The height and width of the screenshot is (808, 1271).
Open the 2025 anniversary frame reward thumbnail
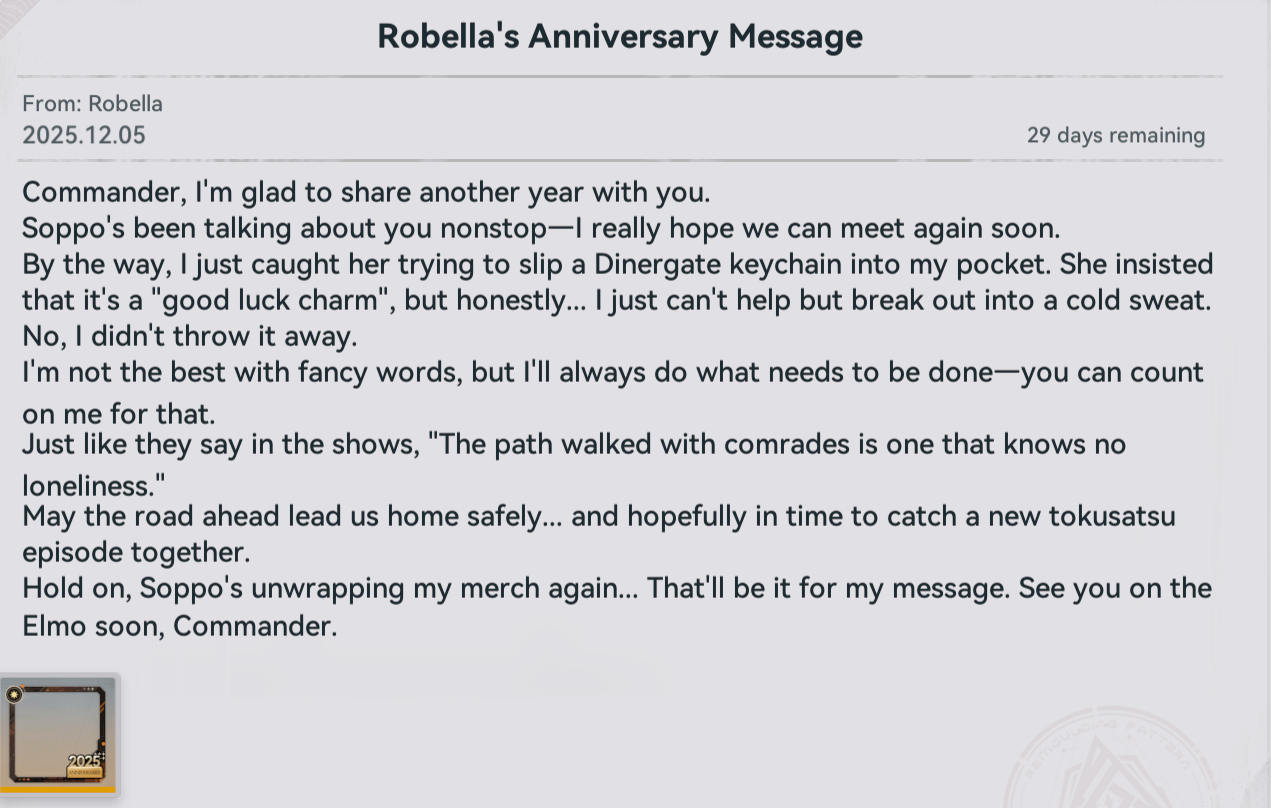[x=58, y=733]
